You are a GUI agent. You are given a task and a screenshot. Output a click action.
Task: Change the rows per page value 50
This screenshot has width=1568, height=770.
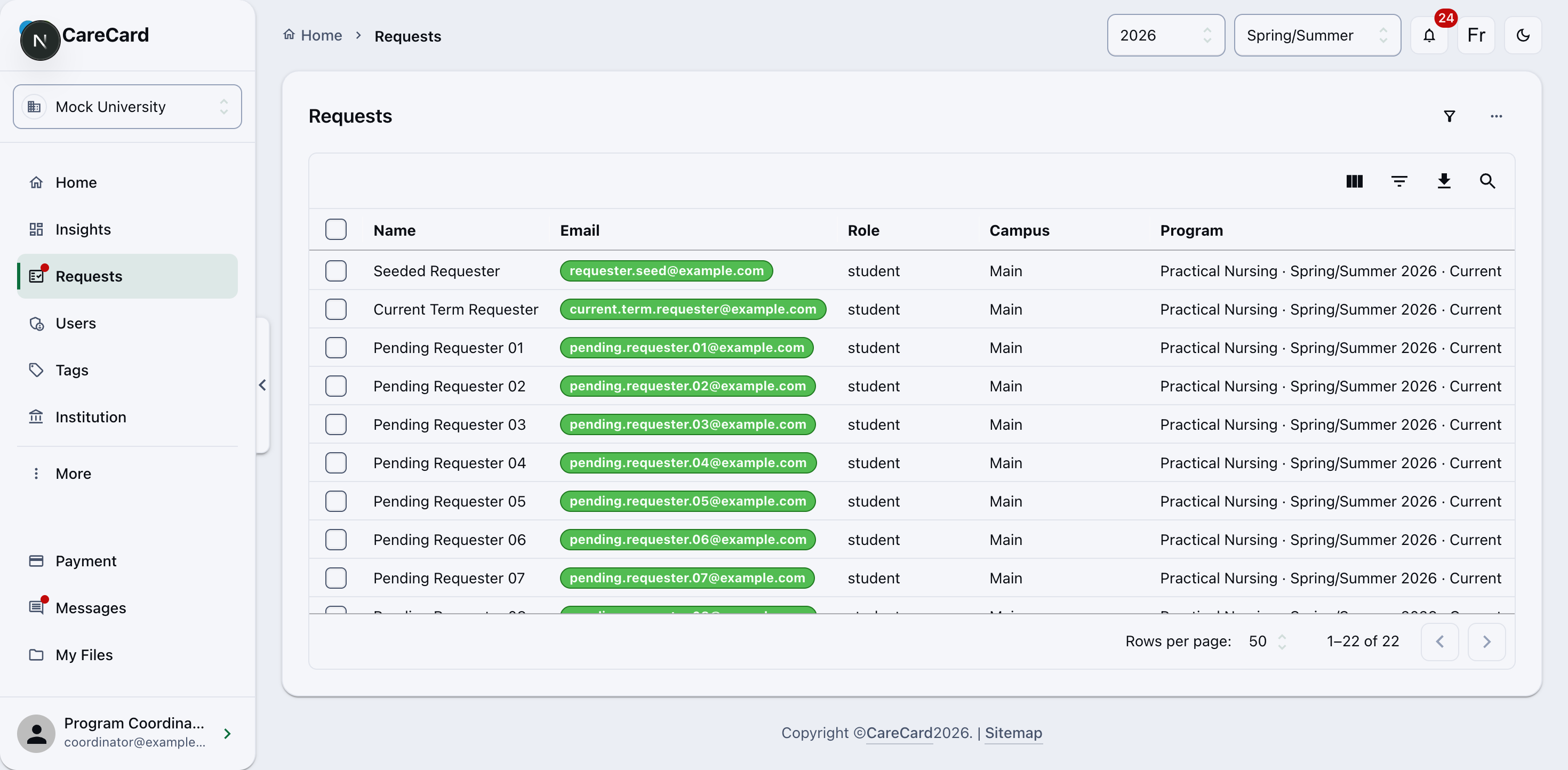tap(1267, 641)
